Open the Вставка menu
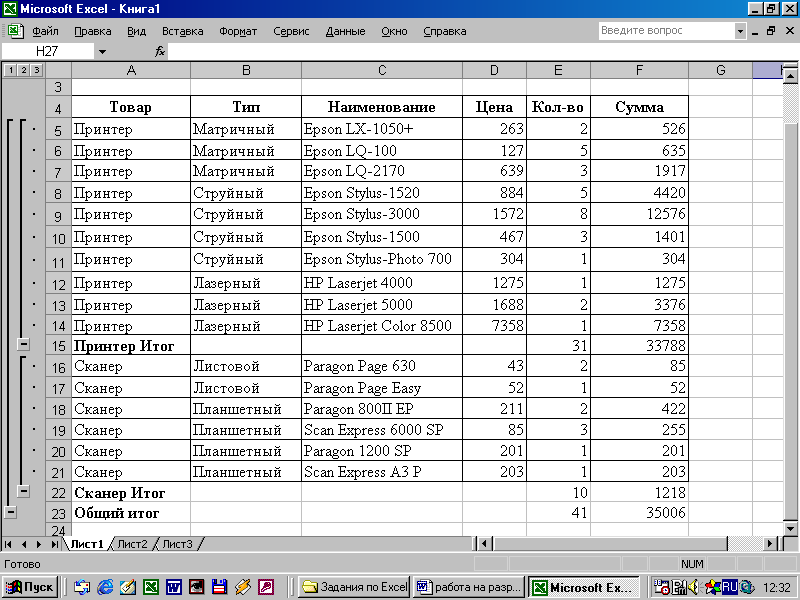 click(x=183, y=31)
